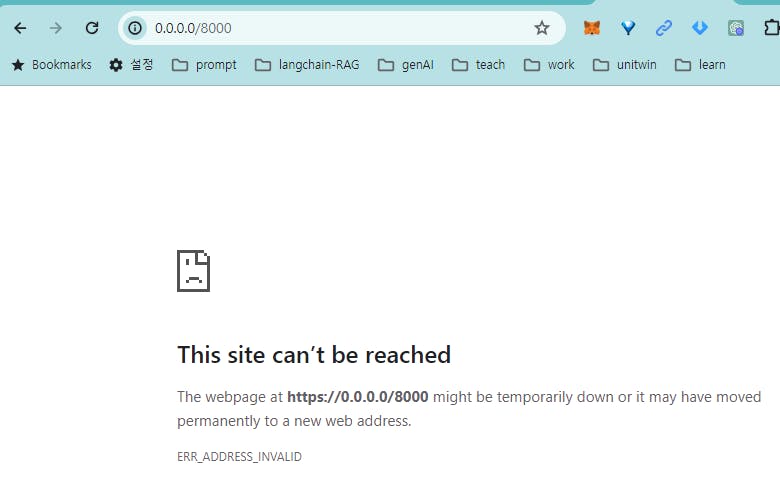The image size is (780, 482).
Task: Expand the prompt bookmarks folder
Action: (x=204, y=65)
